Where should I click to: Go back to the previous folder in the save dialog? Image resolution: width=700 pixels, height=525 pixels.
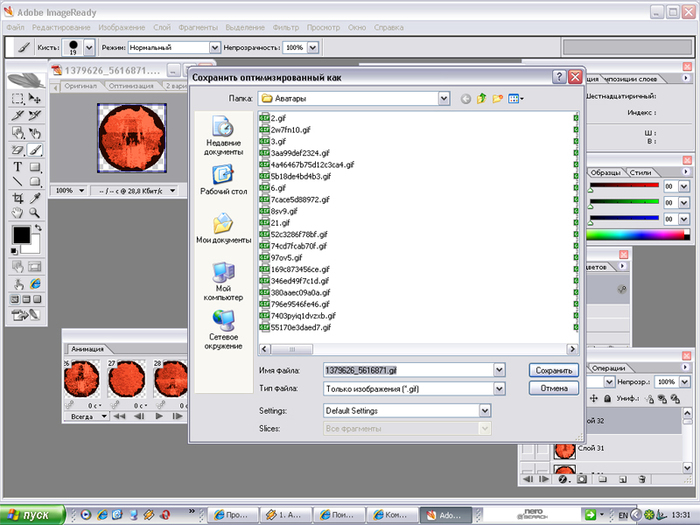click(x=466, y=99)
